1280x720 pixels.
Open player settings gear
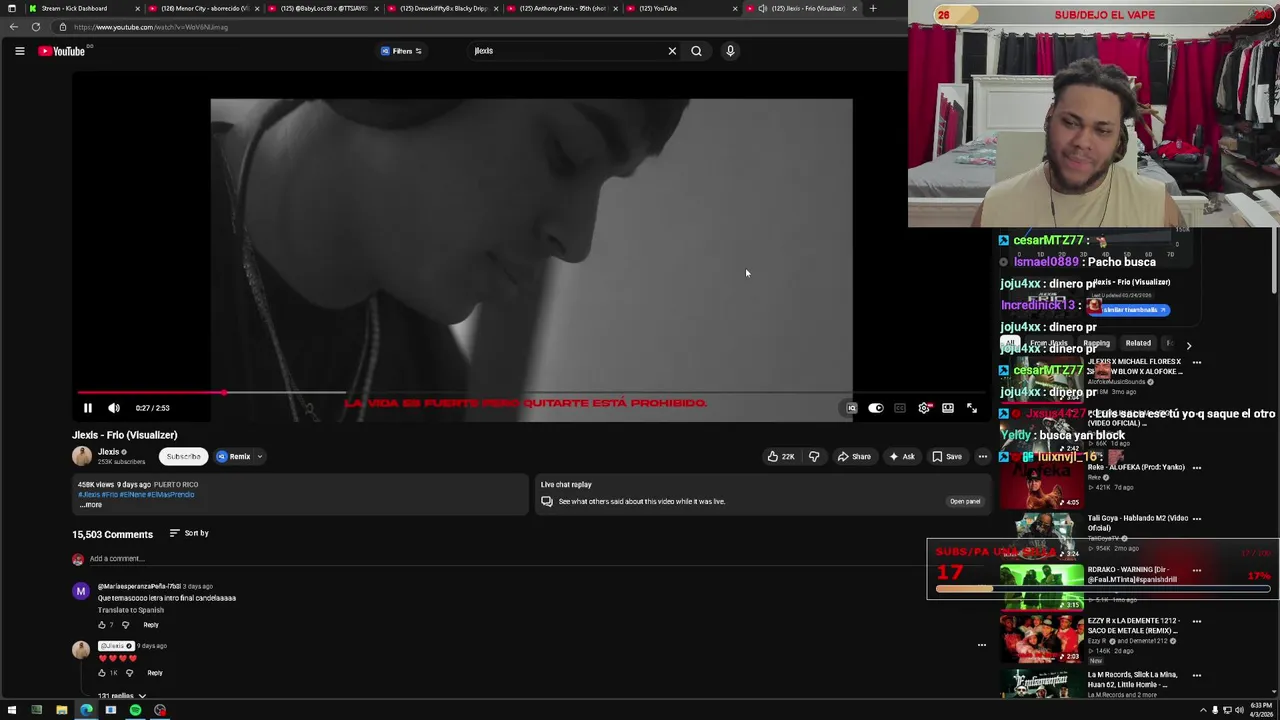tap(924, 408)
